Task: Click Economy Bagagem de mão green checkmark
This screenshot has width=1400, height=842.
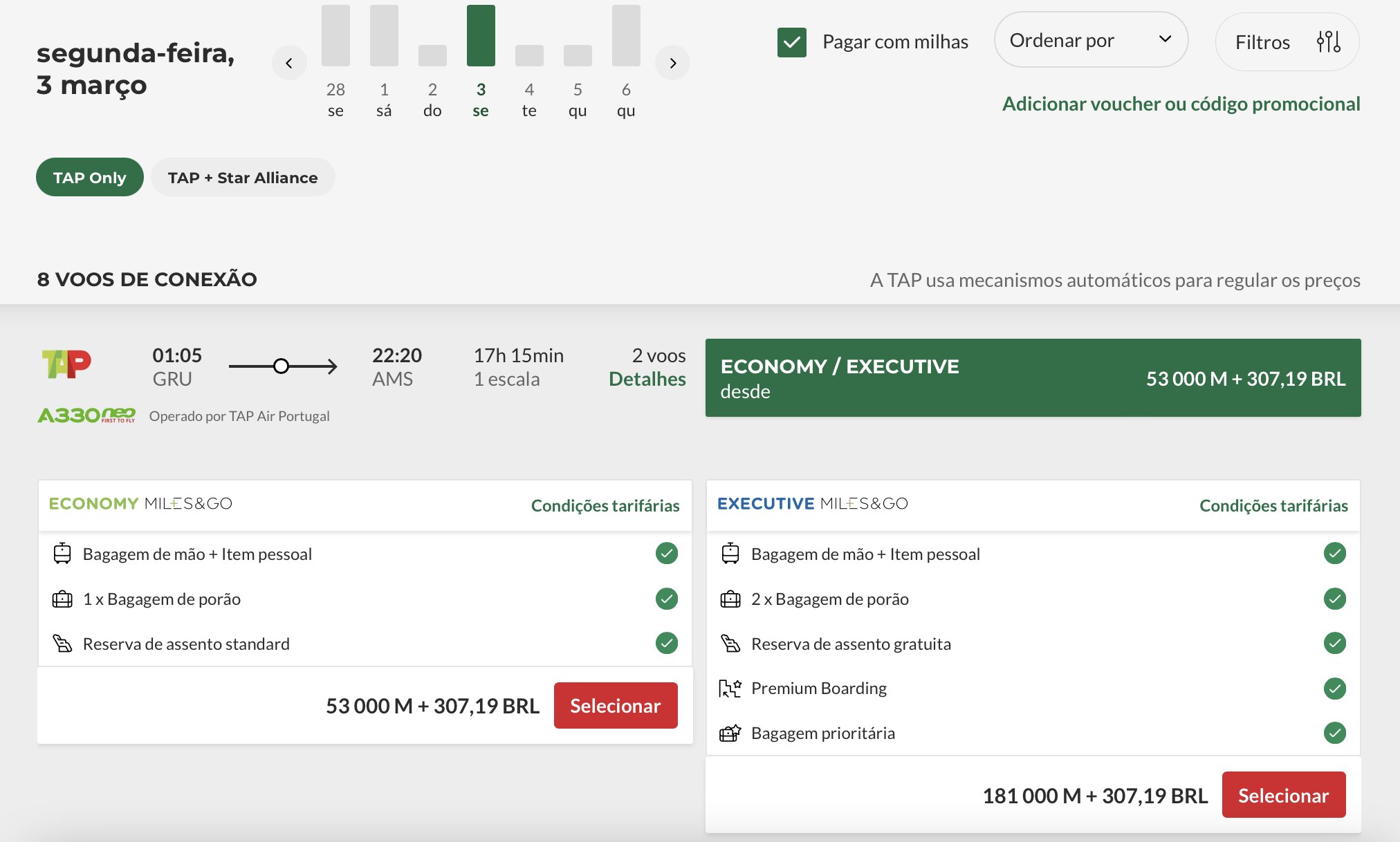Action: point(667,553)
